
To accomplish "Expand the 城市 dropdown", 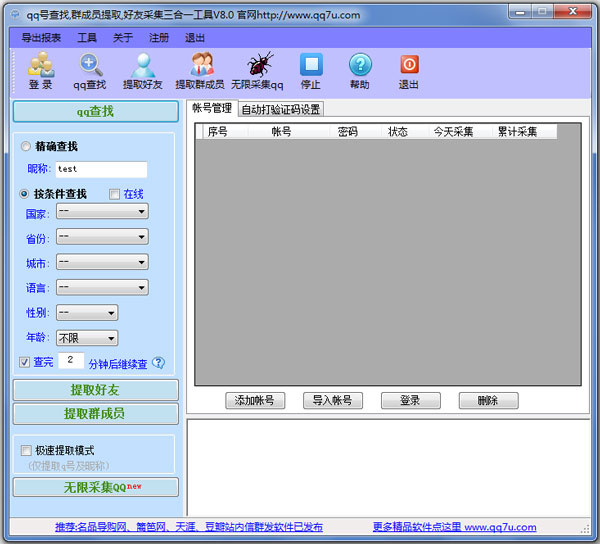I will (x=102, y=262).
